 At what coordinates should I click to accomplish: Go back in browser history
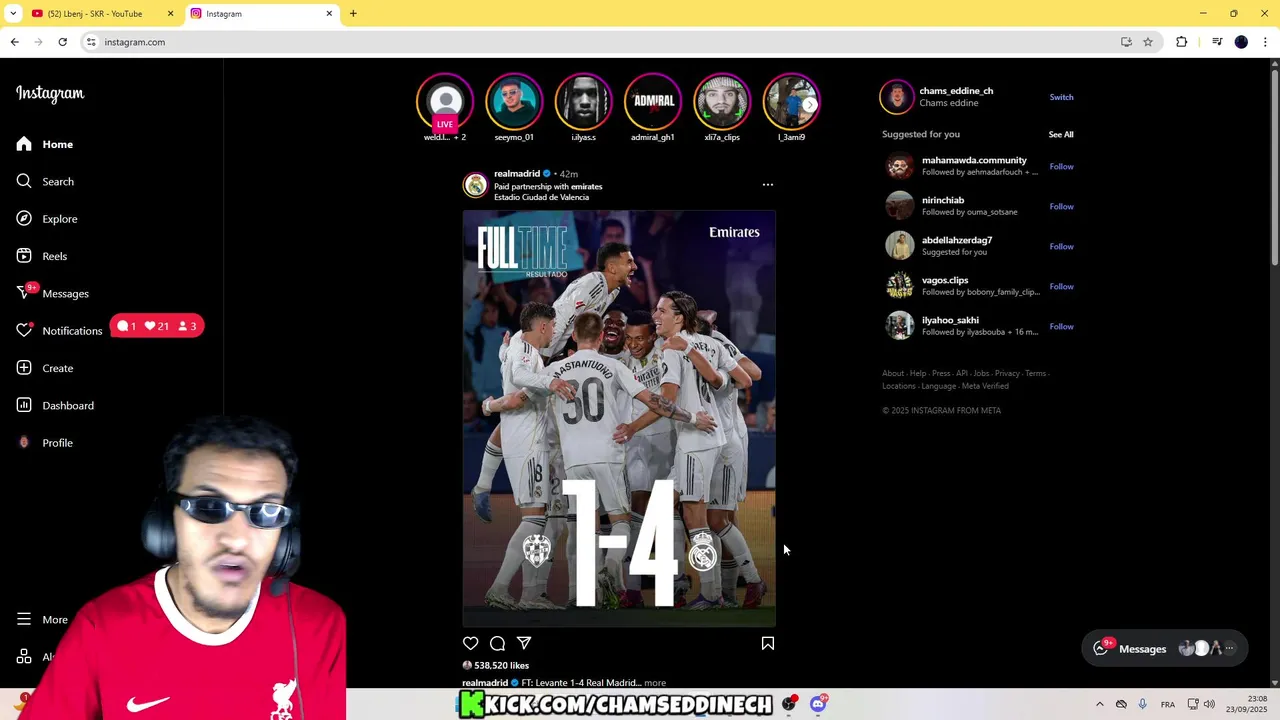click(x=14, y=42)
